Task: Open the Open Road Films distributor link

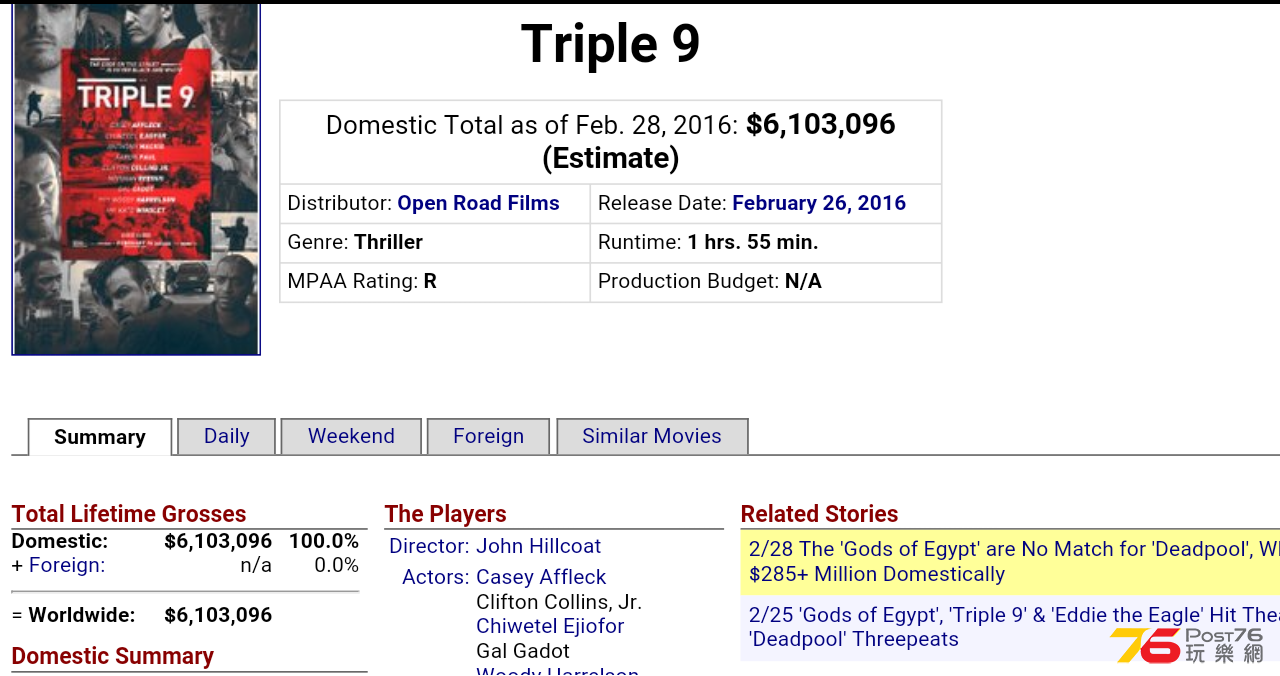Action: 478,203
